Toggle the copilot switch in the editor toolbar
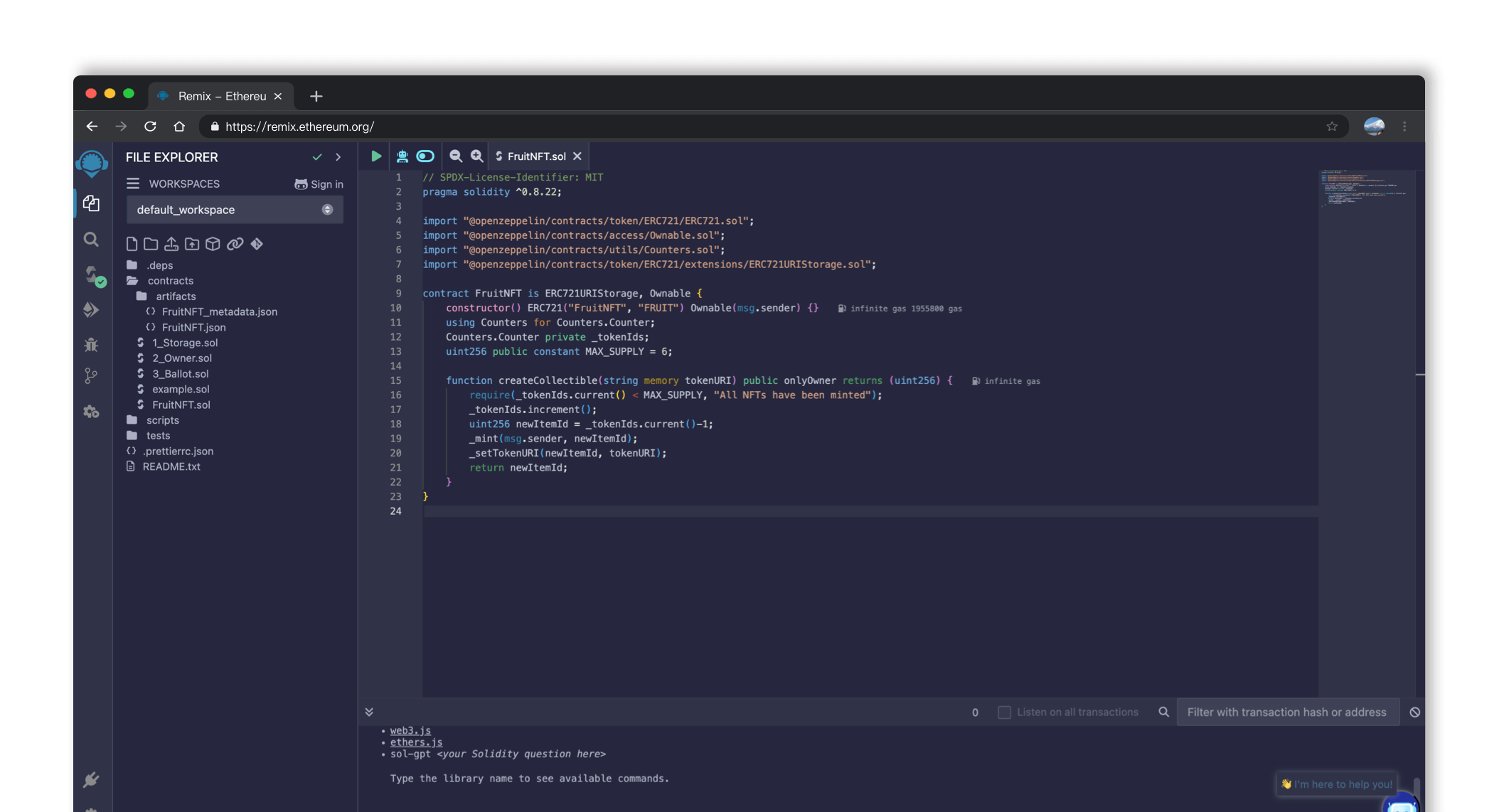 425,156
